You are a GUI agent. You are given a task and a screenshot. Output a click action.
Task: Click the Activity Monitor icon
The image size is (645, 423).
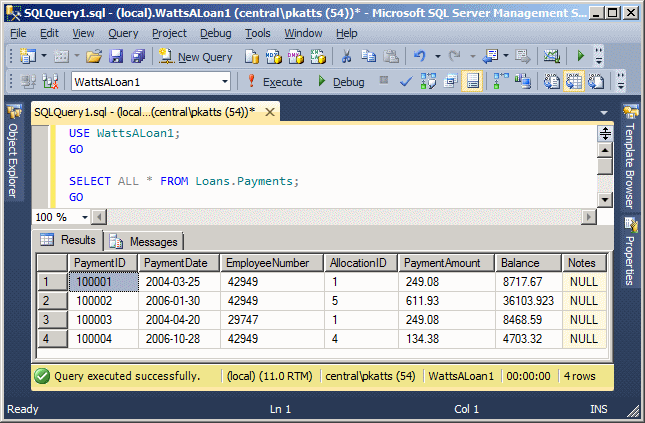[552, 56]
